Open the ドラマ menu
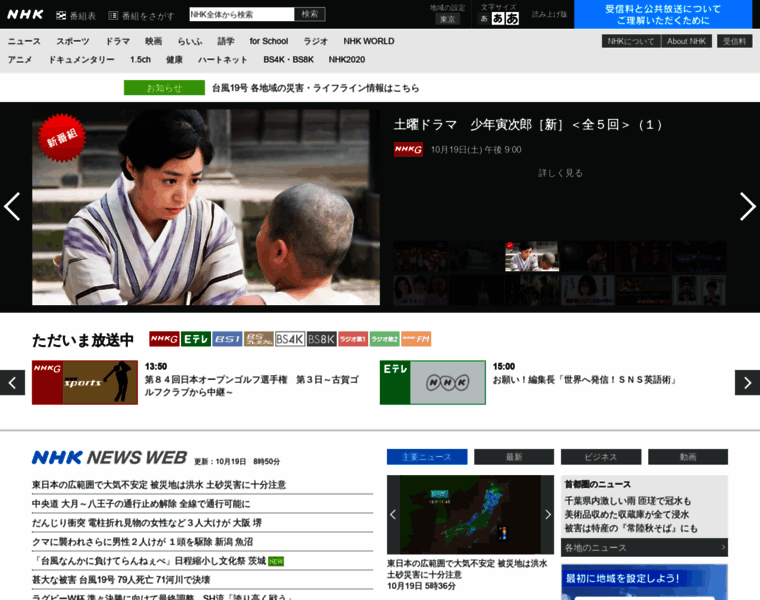This screenshot has width=760, height=600. (118, 41)
